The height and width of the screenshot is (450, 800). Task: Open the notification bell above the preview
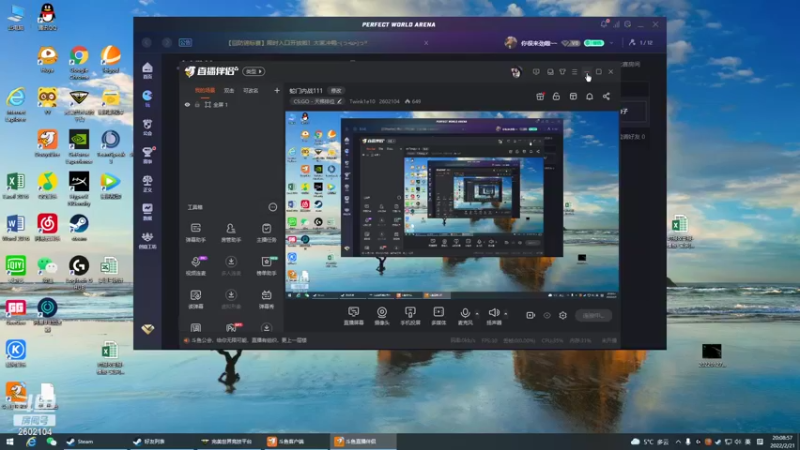(x=589, y=96)
